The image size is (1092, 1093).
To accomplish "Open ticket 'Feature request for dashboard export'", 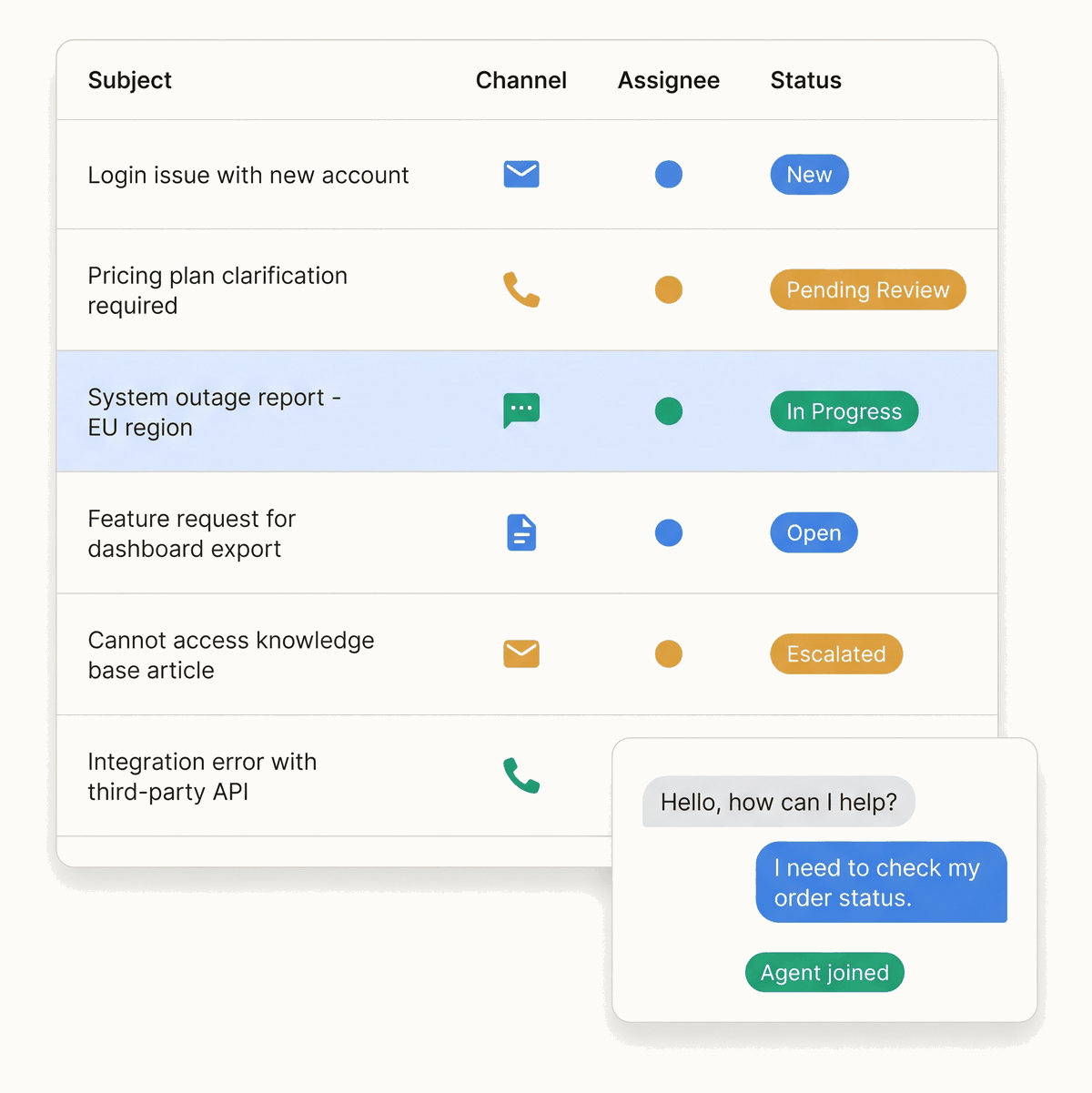I will coord(191,533).
